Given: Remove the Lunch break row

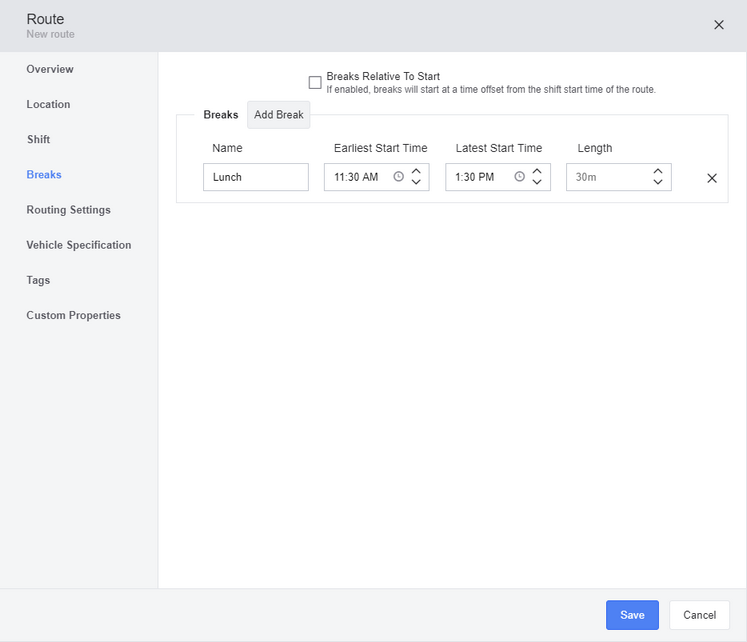Looking at the screenshot, I should click(x=712, y=178).
